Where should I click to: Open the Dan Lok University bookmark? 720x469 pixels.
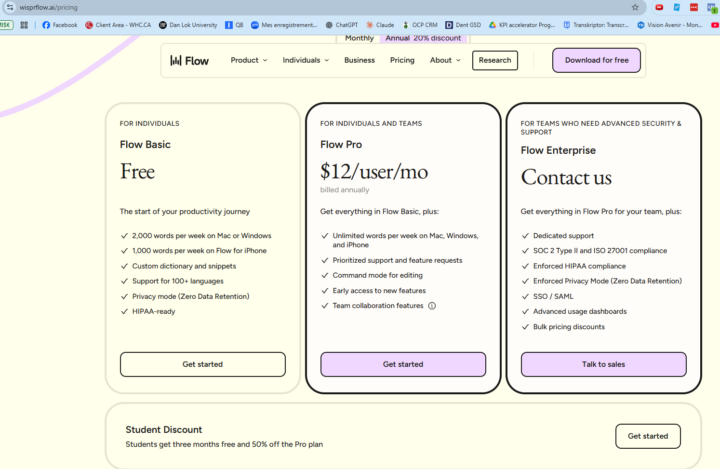click(188, 25)
